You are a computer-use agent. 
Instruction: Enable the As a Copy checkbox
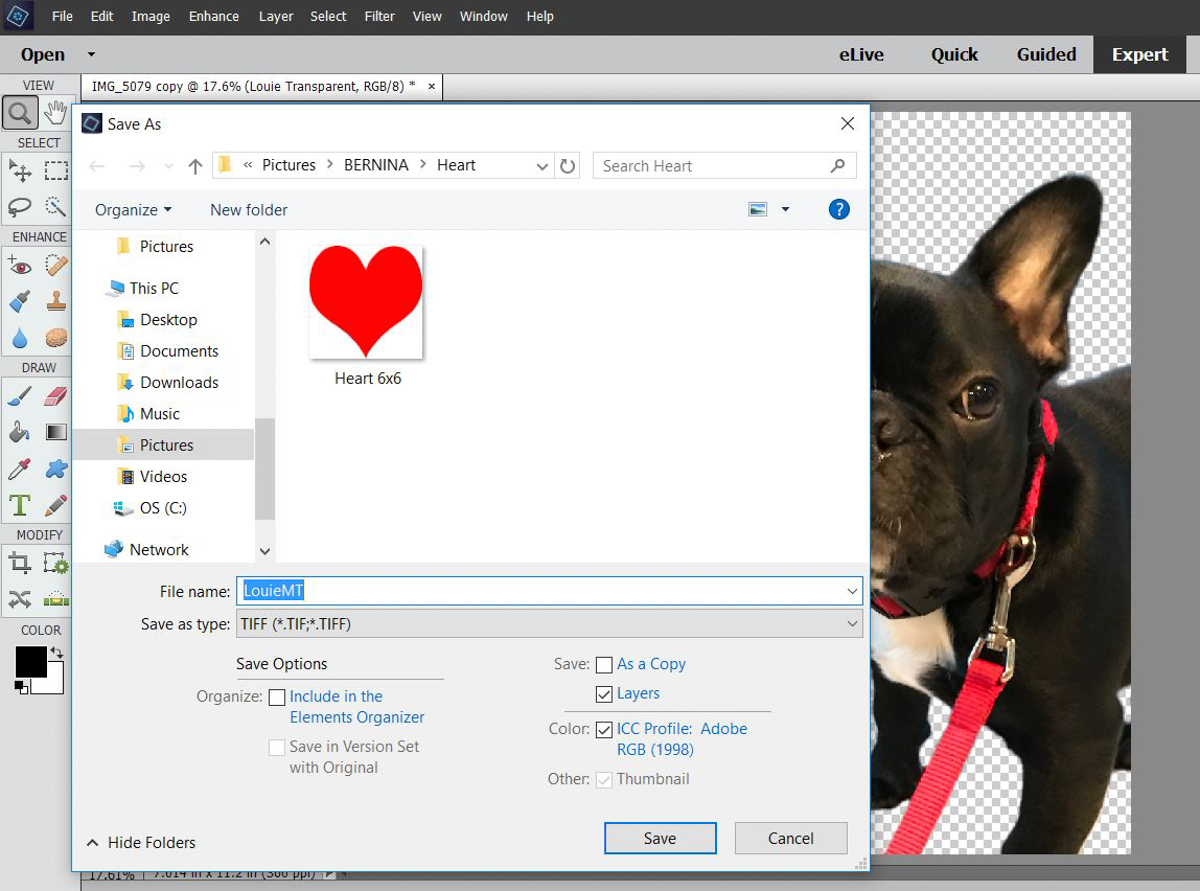(x=604, y=665)
